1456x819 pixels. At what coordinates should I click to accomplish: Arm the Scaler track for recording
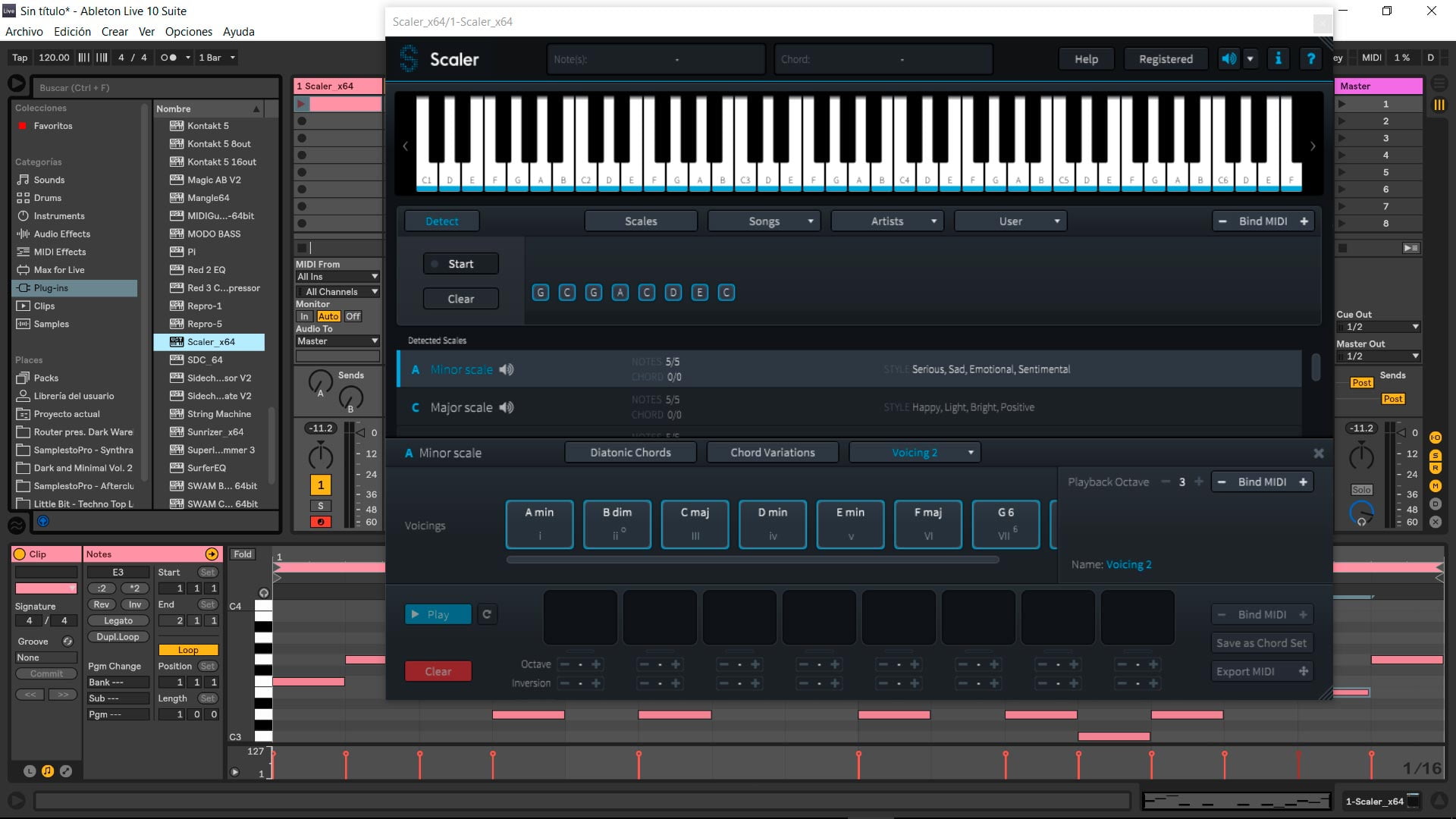pyautogui.click(x=320, y=522)
